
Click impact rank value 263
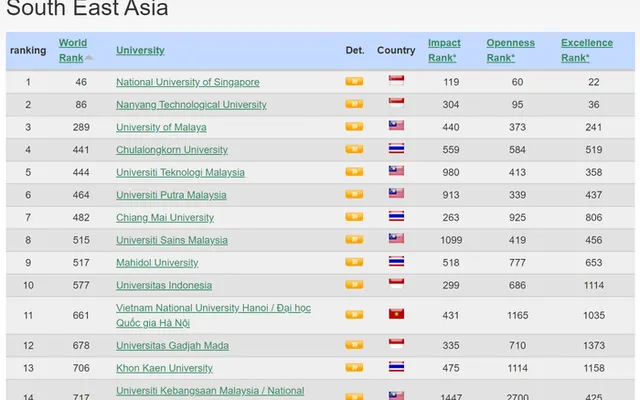click(451, 218)
